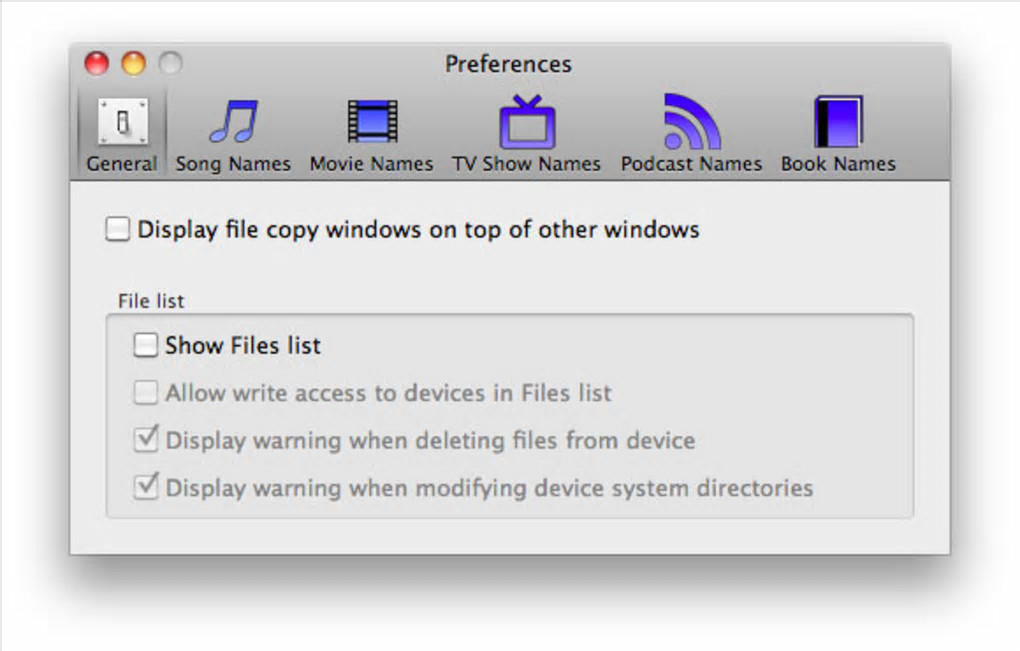Click the purple book icon

(x=838, y=123)
